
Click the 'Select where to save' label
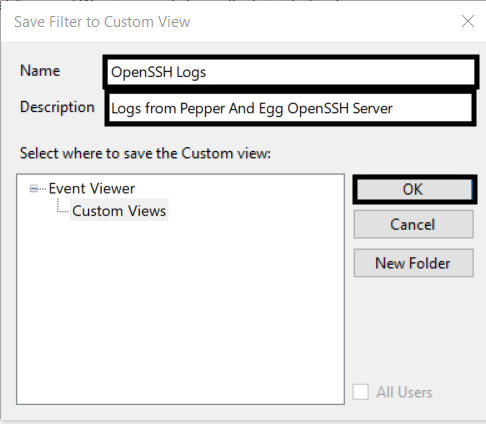tap(145, 153)
